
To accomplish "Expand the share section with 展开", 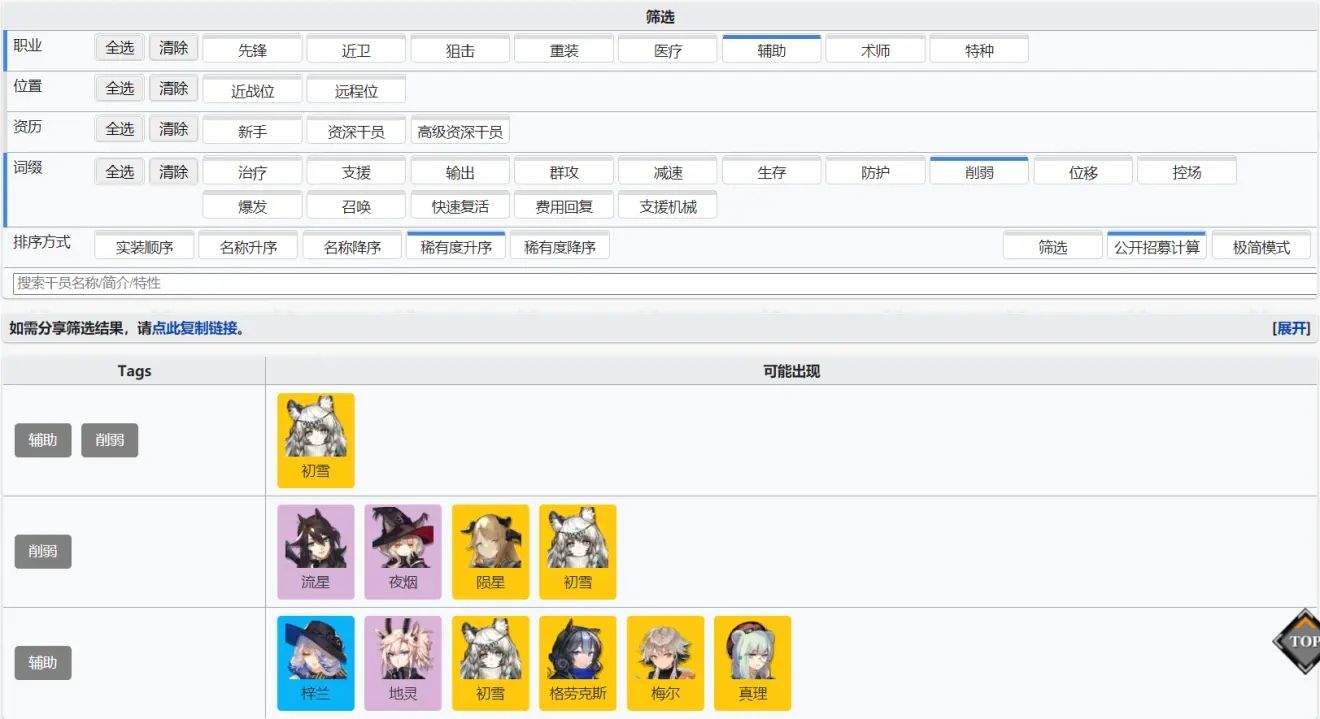I will coord(1293,328).
